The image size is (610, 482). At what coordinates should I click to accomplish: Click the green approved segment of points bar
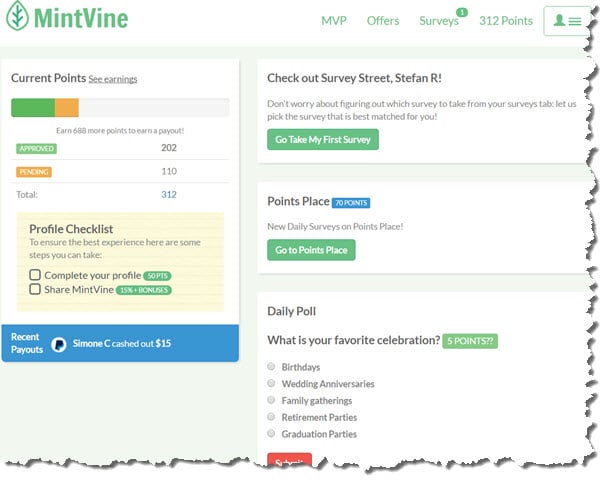[33, 108]
